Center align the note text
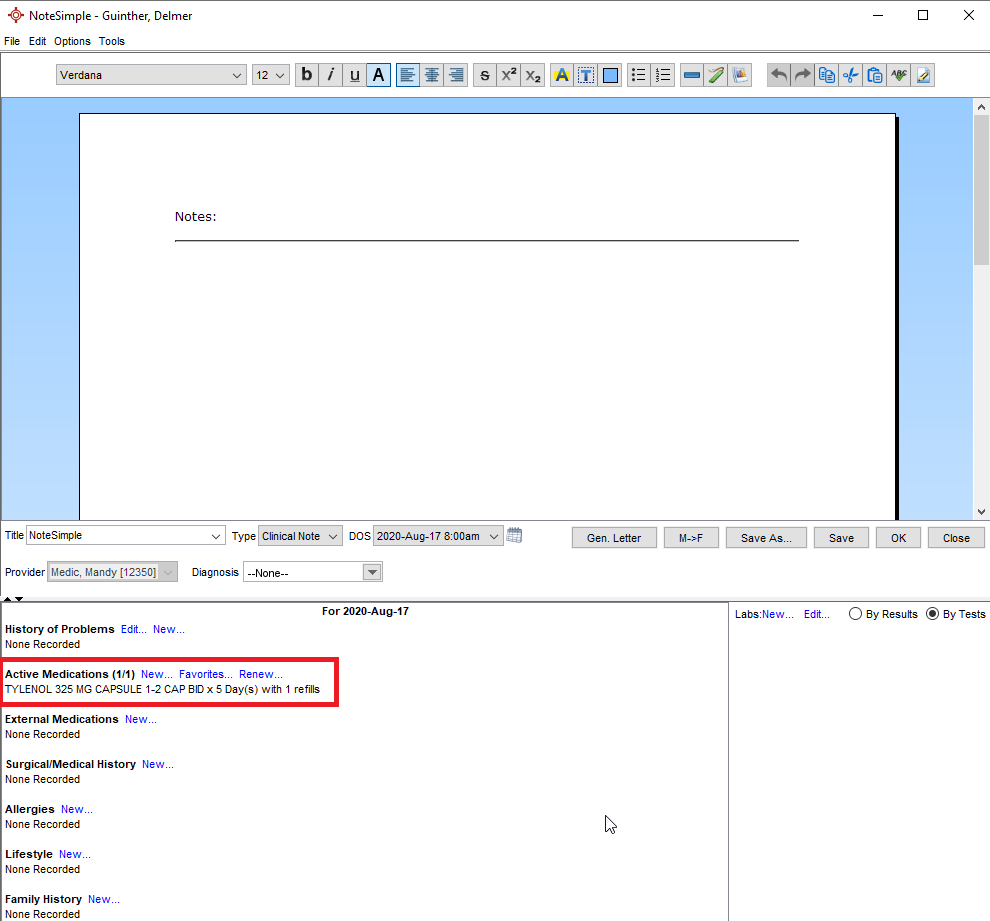Viewport: 990px width, 921px height. (432, 75)
